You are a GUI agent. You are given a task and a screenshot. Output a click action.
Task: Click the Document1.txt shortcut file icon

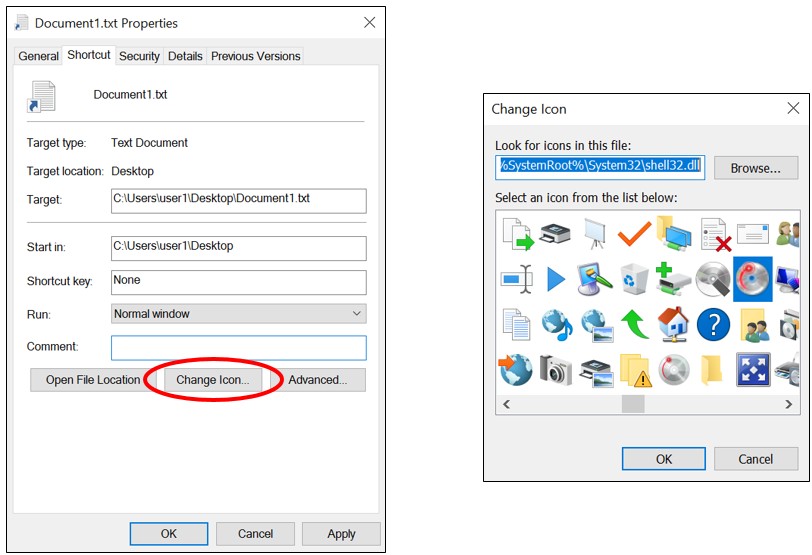(41, 96)
